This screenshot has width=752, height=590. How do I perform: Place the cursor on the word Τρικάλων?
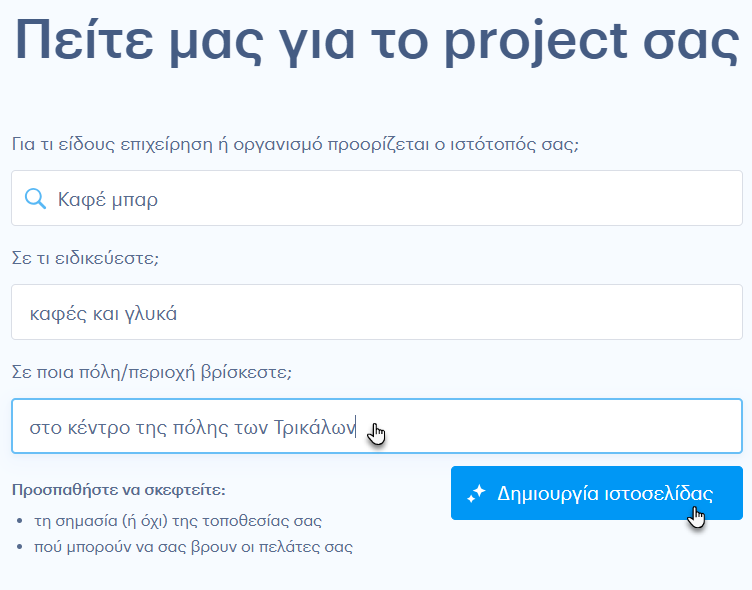pyautogui.click(x=315, y=427)
